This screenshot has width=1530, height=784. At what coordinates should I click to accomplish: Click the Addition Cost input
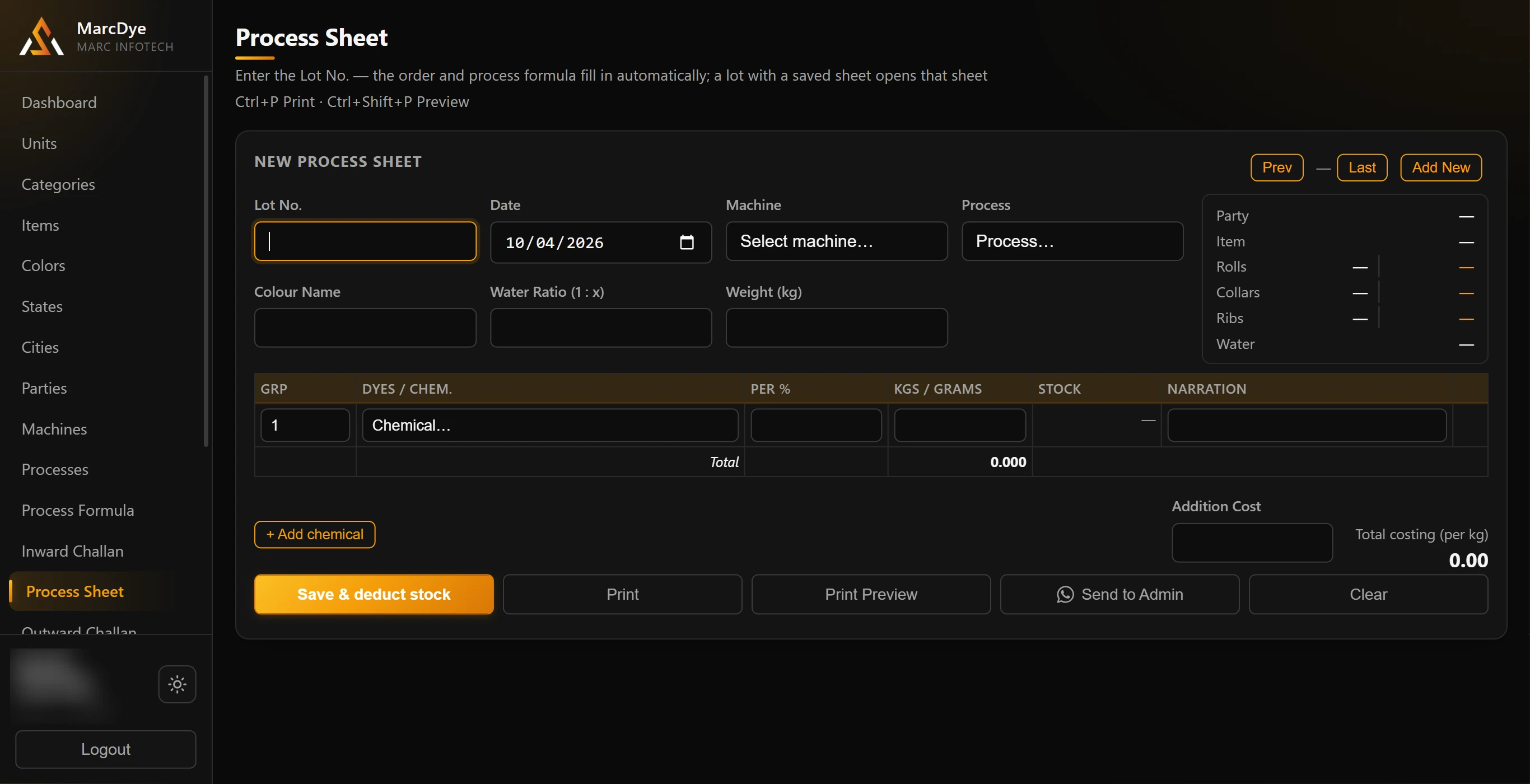1252,543
